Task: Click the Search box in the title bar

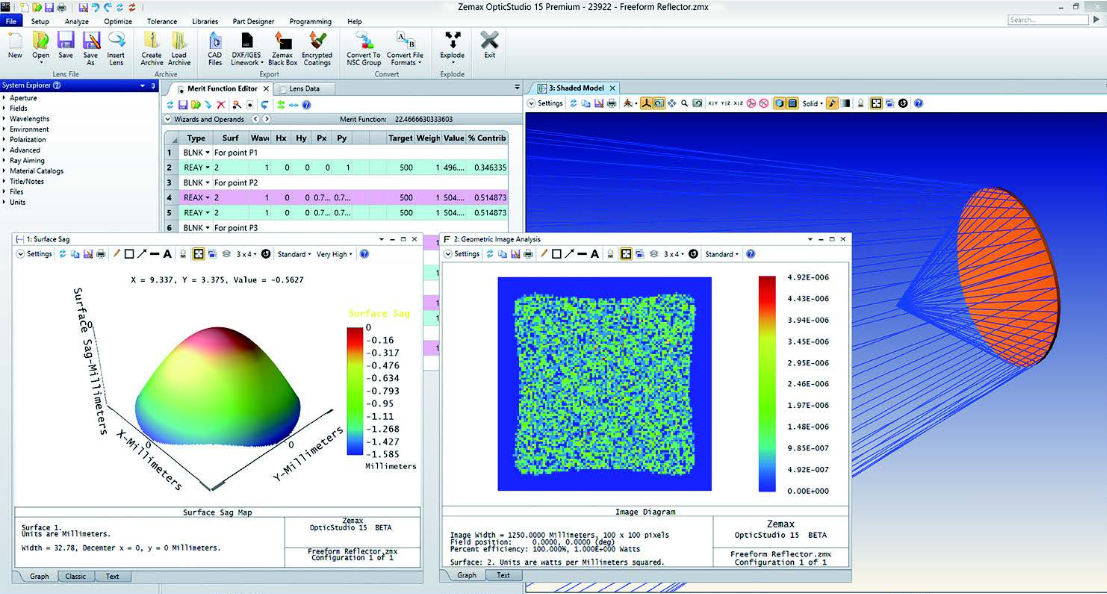Action: tap(1048, 20)
